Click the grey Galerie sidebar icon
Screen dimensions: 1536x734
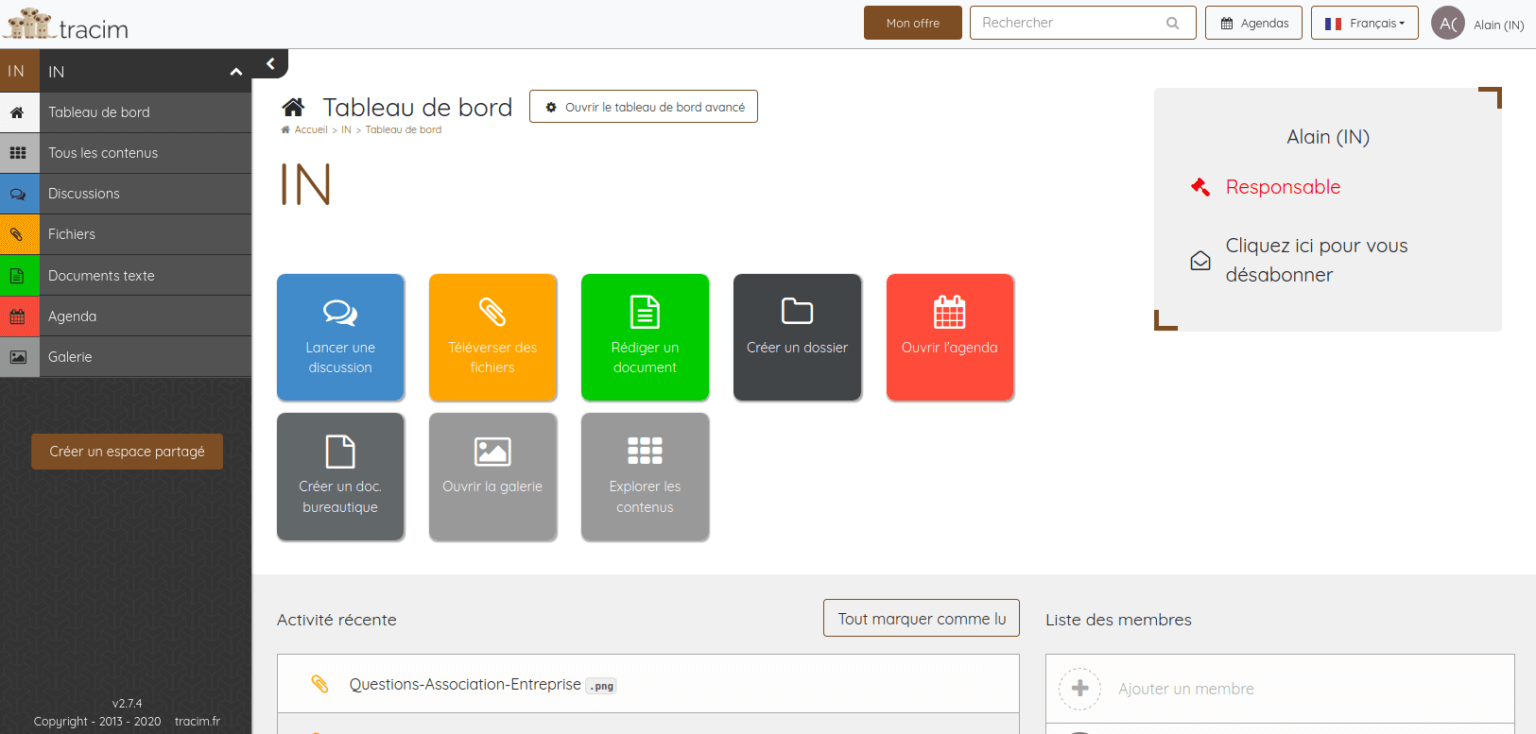click(x=18, y=357)
